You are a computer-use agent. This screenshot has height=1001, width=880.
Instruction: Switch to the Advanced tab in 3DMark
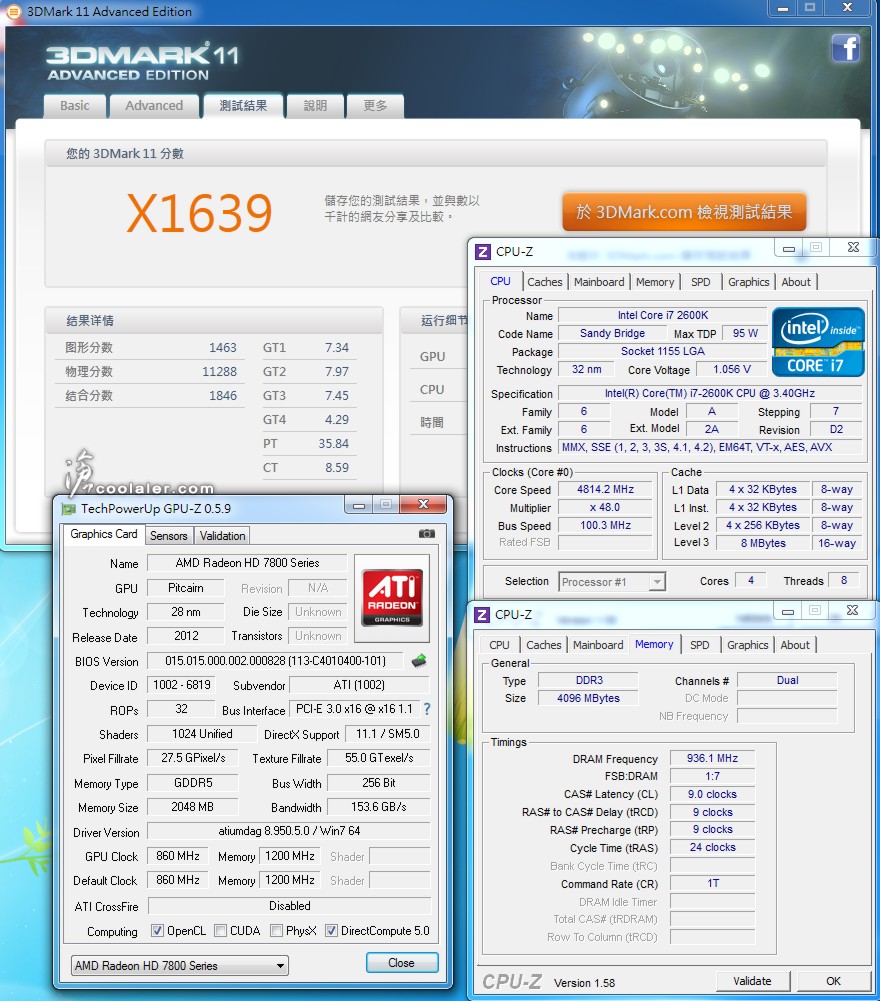click(x=154, y=106)
